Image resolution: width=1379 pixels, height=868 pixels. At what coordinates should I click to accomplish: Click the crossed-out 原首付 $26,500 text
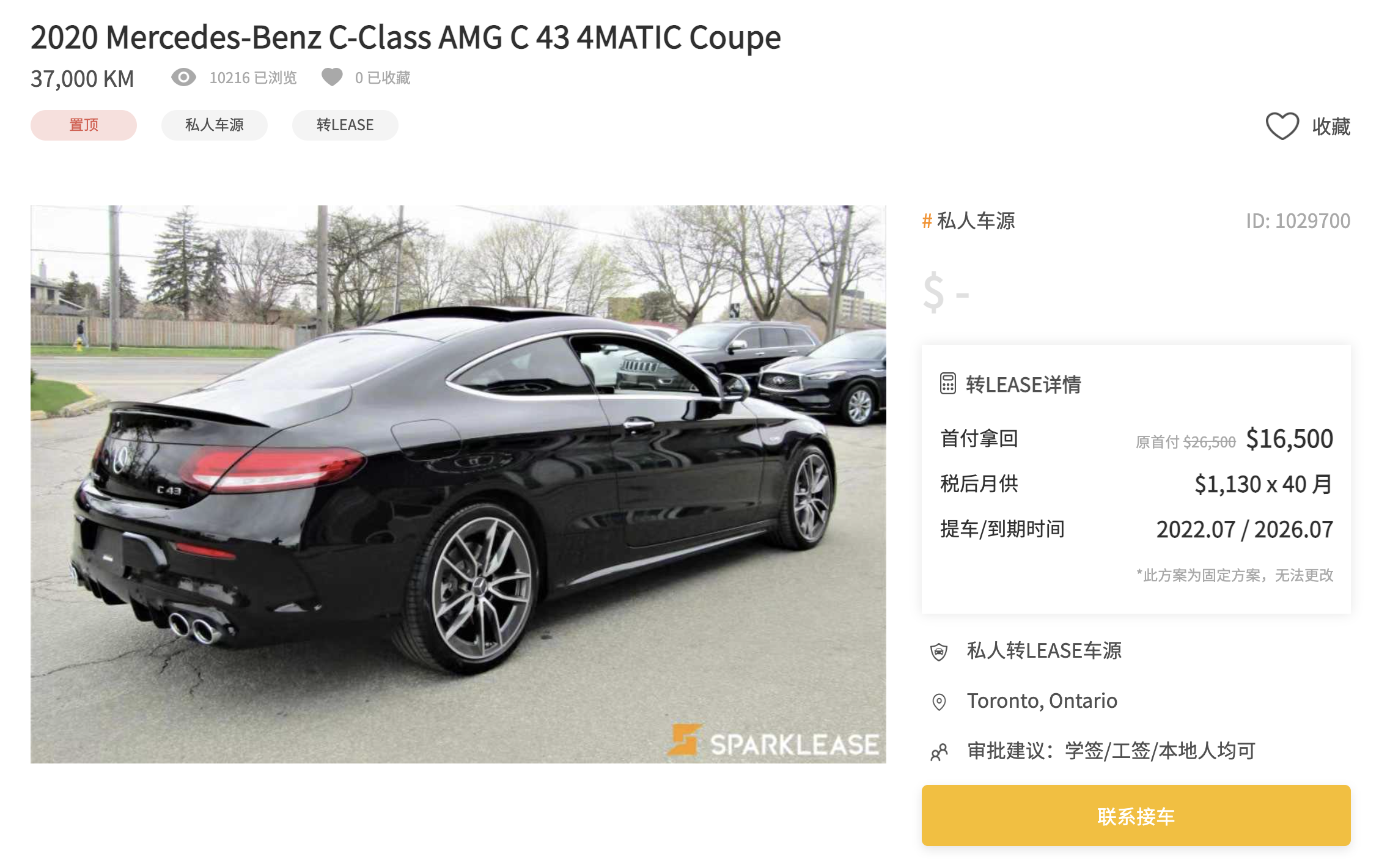(1185, 442)
